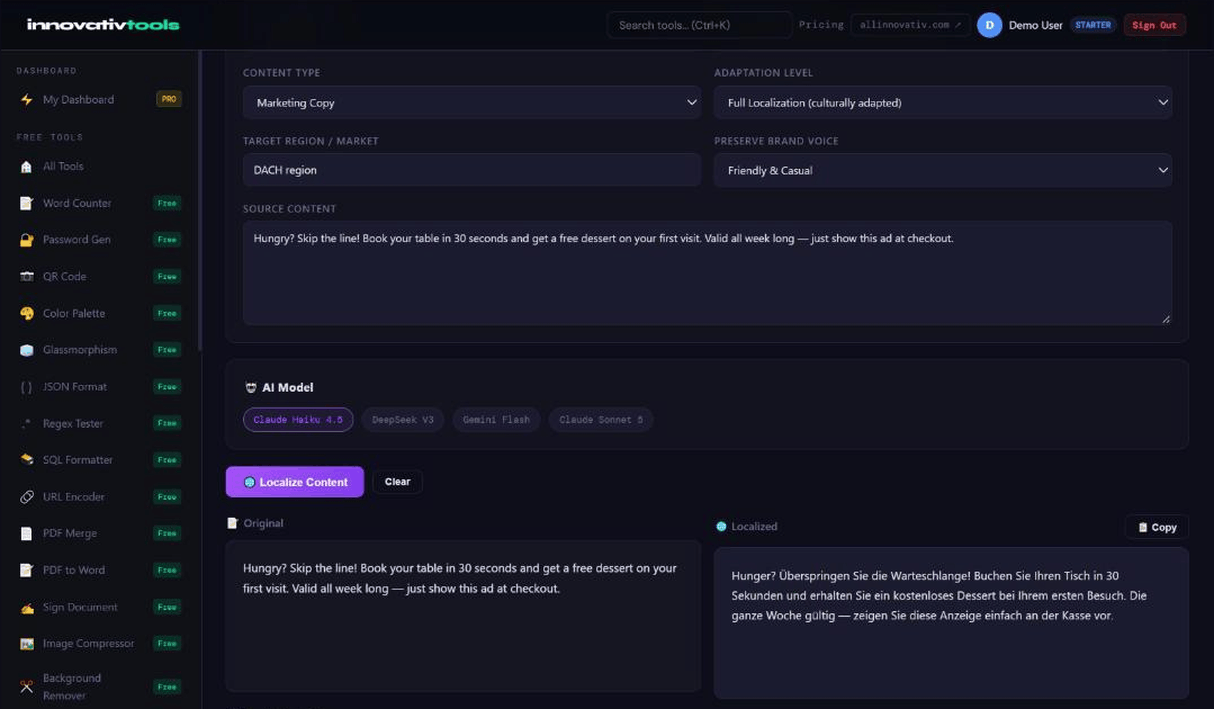The width and height of the screenshot is (1214, 709).
Task: Open the Word Counter tool
Action: [x=100, y=203]
